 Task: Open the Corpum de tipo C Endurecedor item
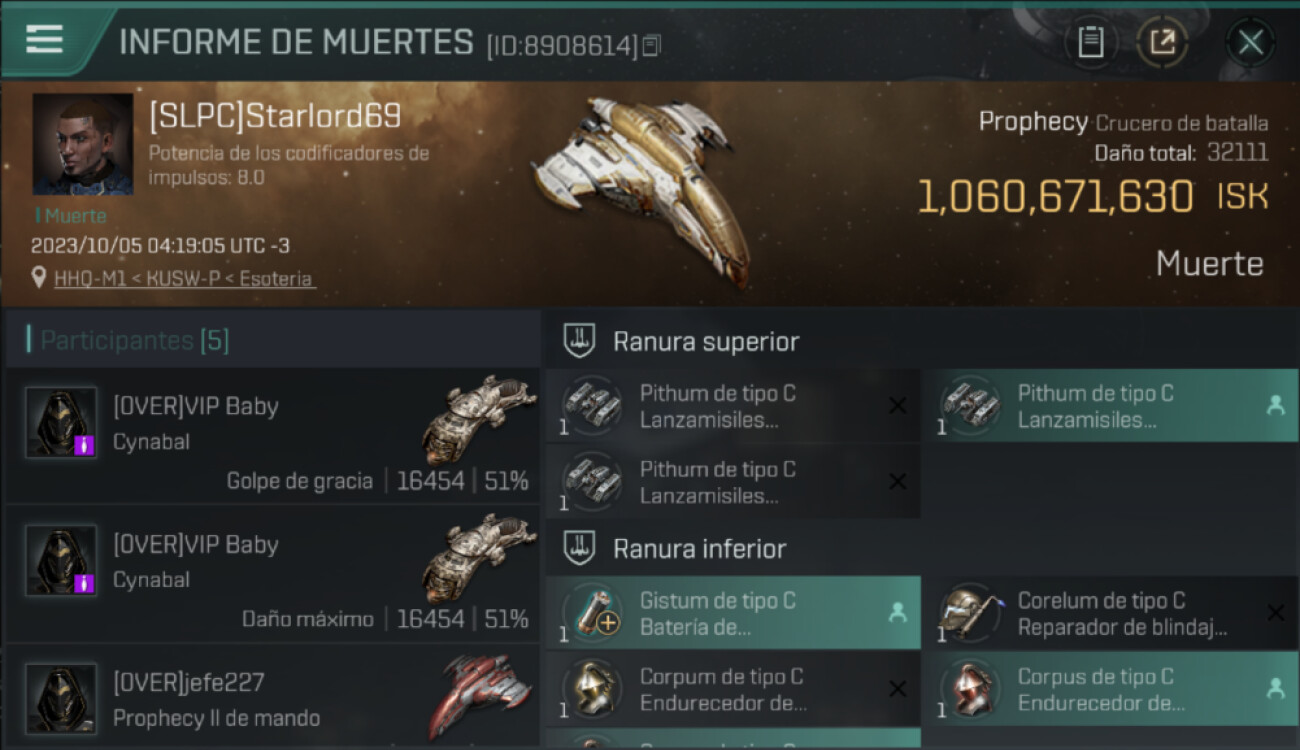(734, 689)
